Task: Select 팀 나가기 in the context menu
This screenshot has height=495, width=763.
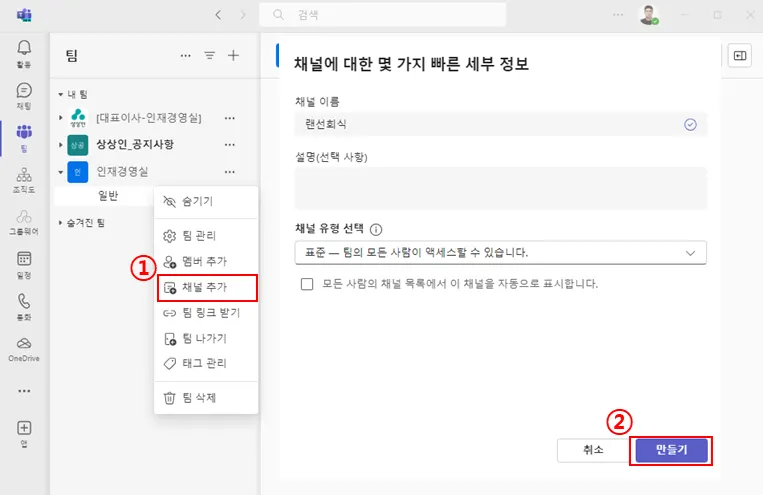Action: click(x=206, y=339)
